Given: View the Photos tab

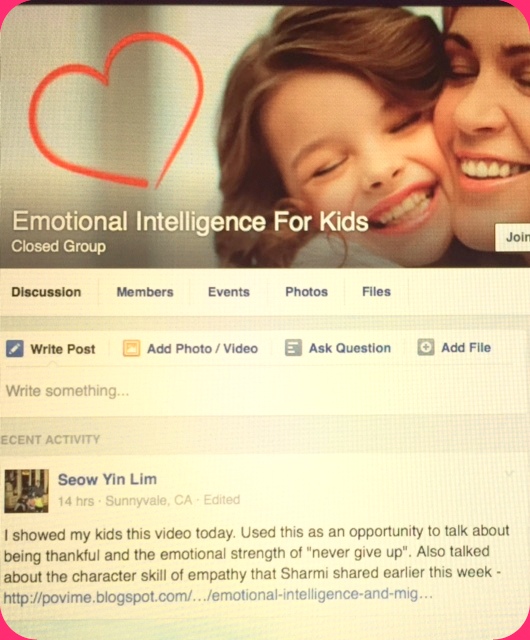Looking at the screenshot, I should (x=307, y=292).
